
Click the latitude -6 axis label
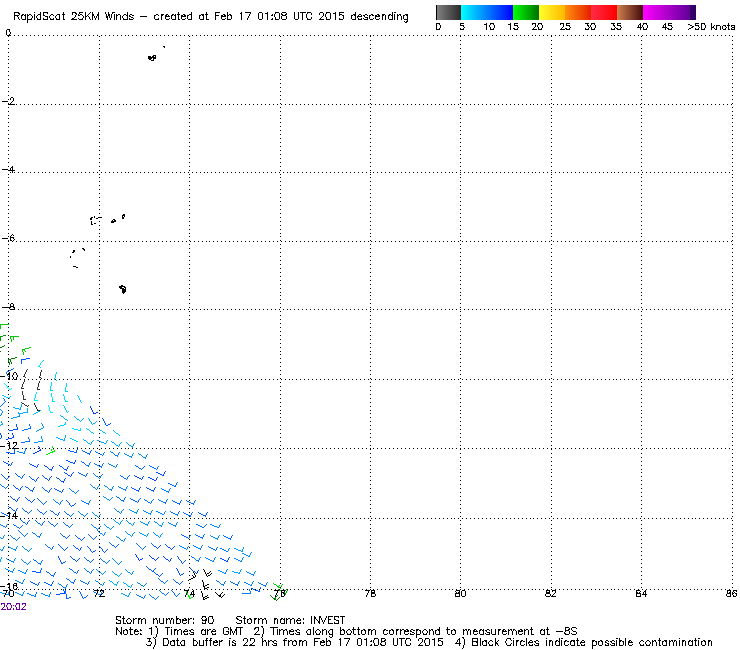coord(8,238)
